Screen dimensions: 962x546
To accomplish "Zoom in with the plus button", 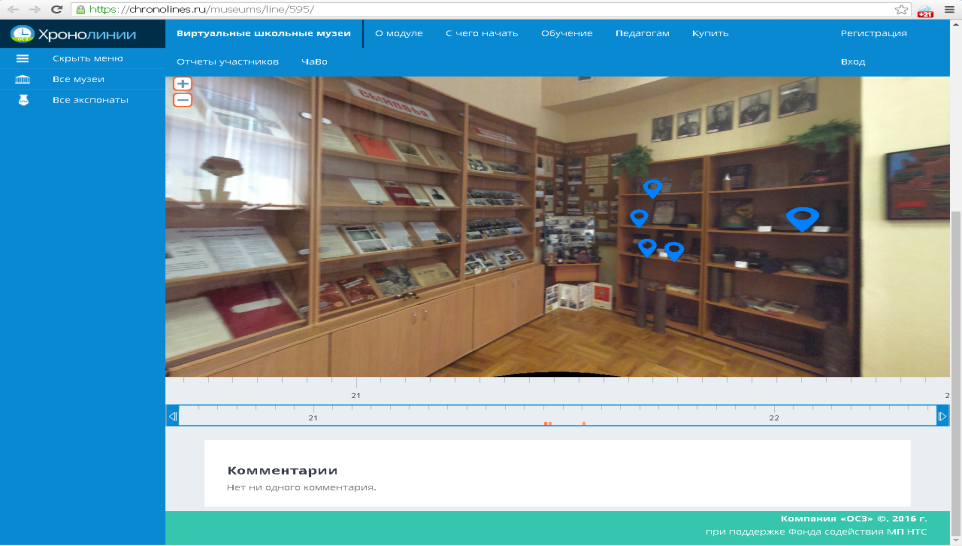I will point(182,83).
